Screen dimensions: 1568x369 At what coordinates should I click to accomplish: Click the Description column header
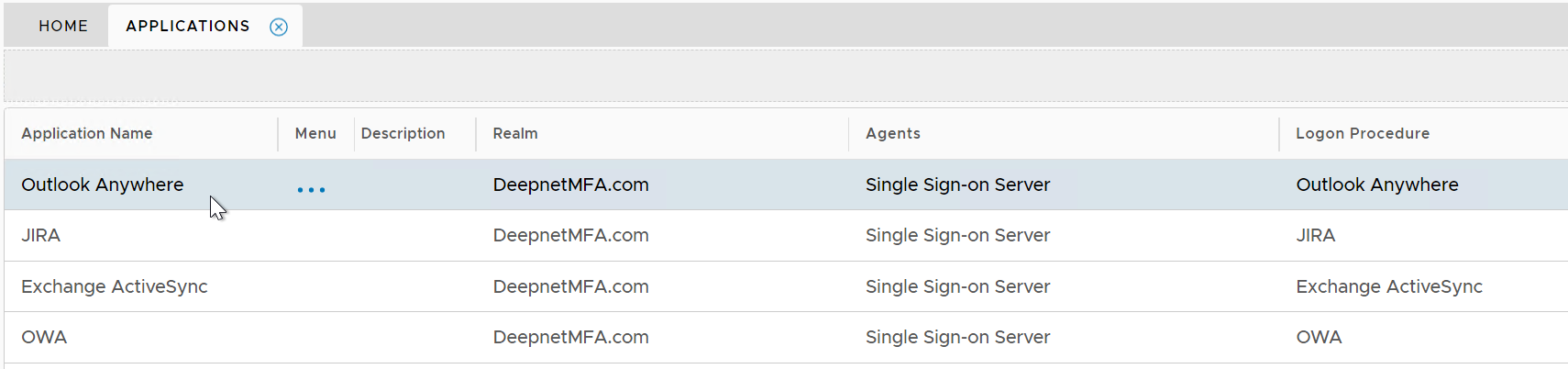click(403, 133)
